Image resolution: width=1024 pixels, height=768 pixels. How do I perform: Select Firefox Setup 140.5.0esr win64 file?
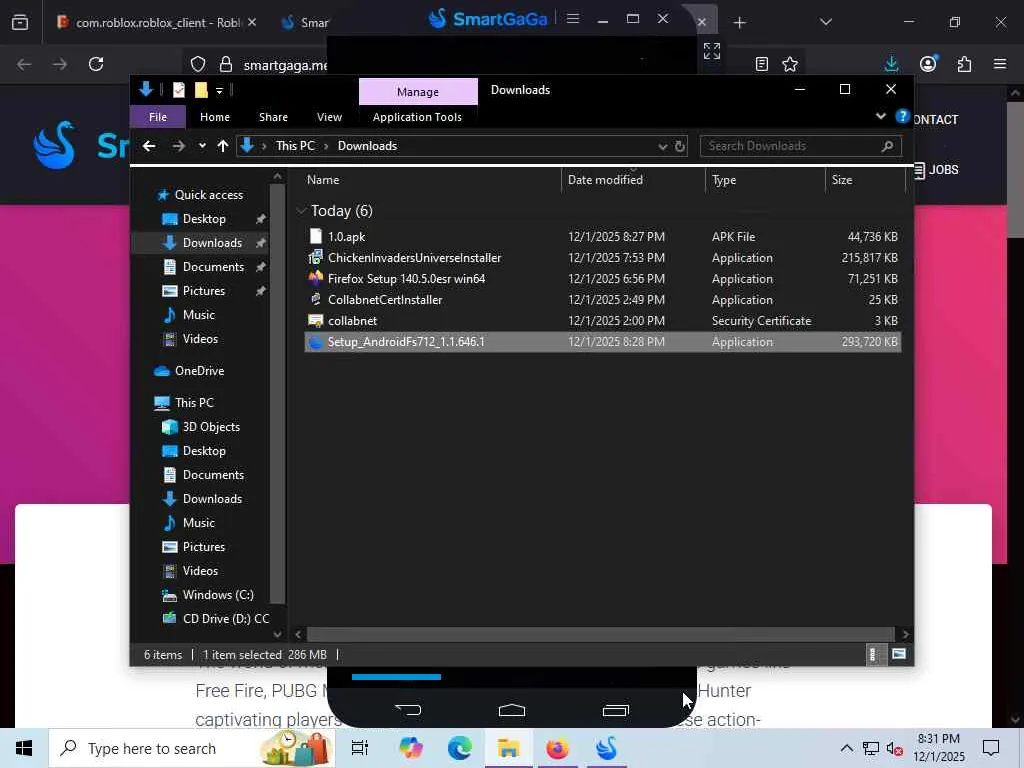coord(603,278)
